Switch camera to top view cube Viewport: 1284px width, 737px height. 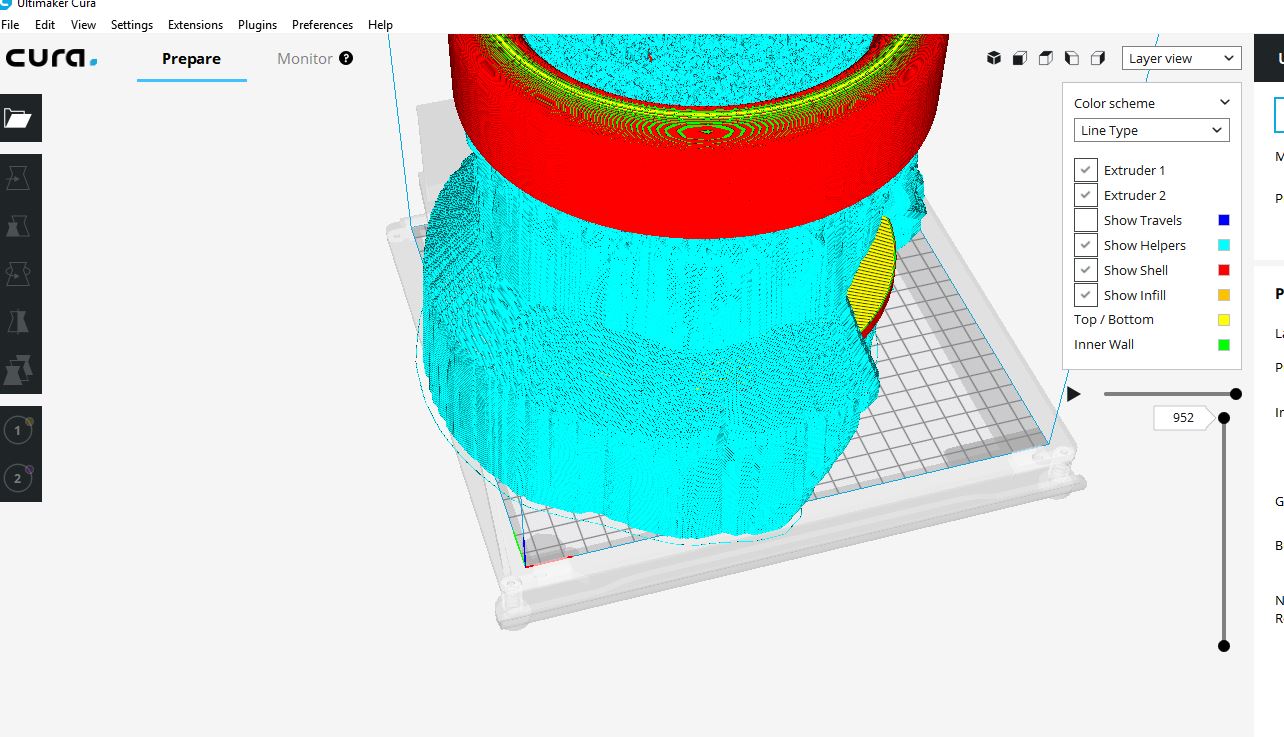1046,58
